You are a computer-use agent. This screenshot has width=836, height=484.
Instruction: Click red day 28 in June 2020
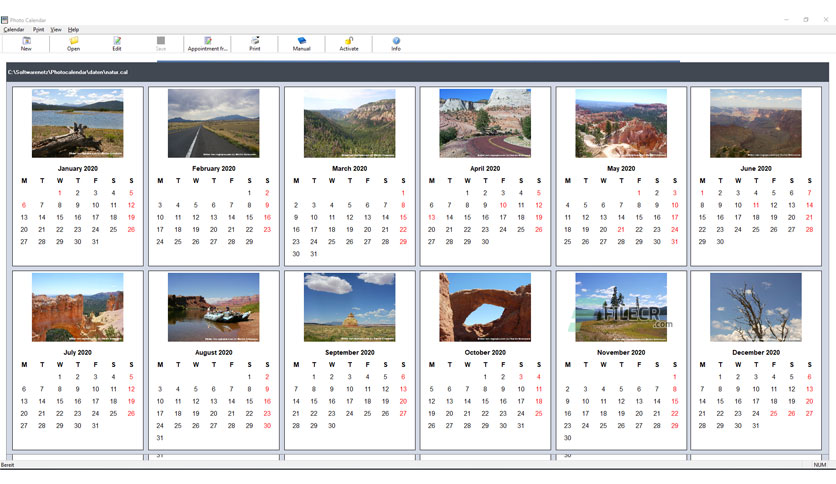point(809,229)
